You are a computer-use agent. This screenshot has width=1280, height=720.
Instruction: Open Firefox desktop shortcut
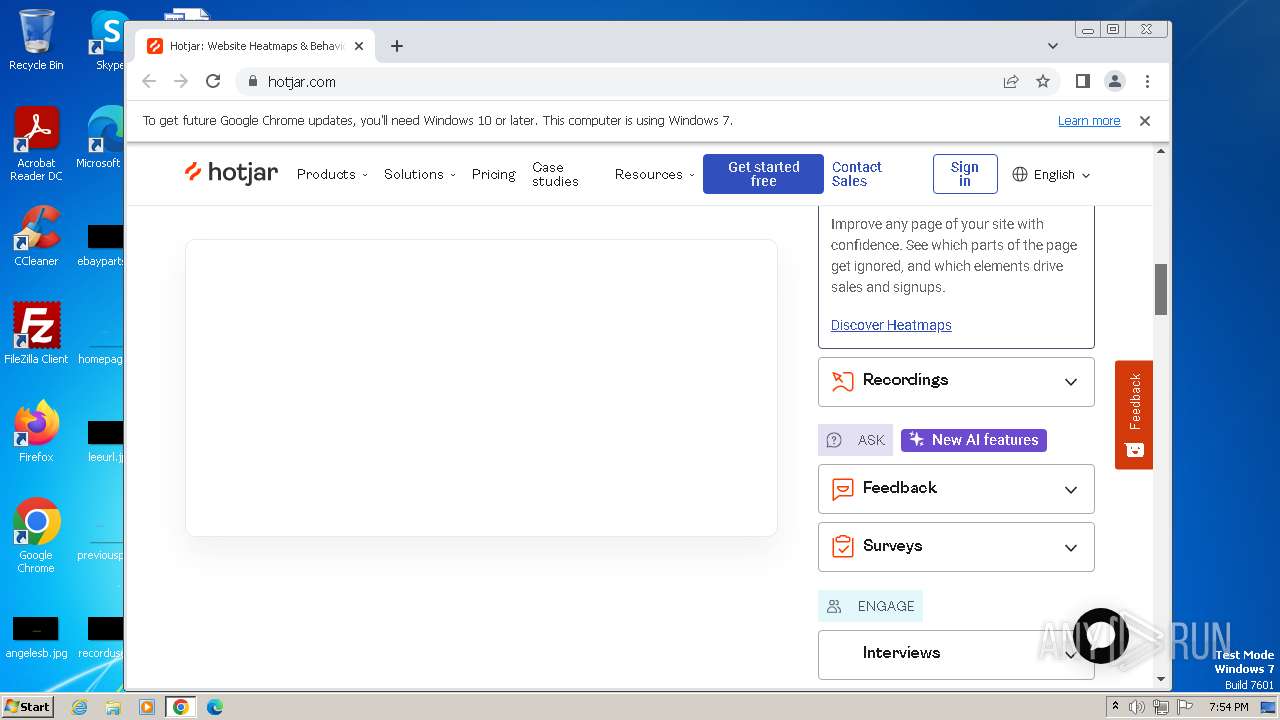pos(36,432)
